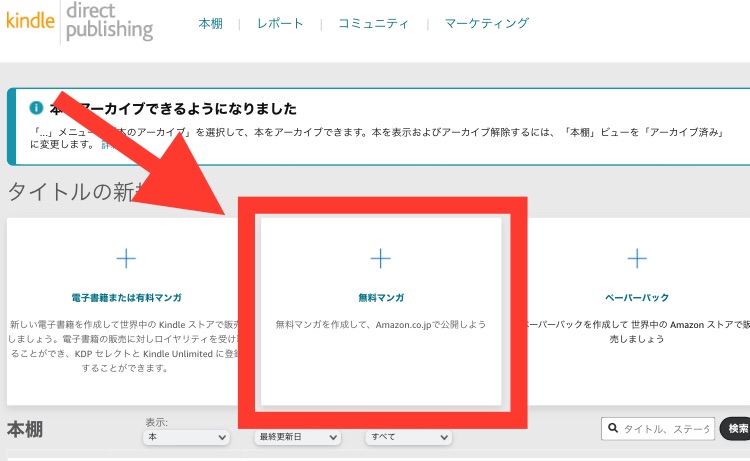Open the すべて filter dropdown

(x=408, y=437)
